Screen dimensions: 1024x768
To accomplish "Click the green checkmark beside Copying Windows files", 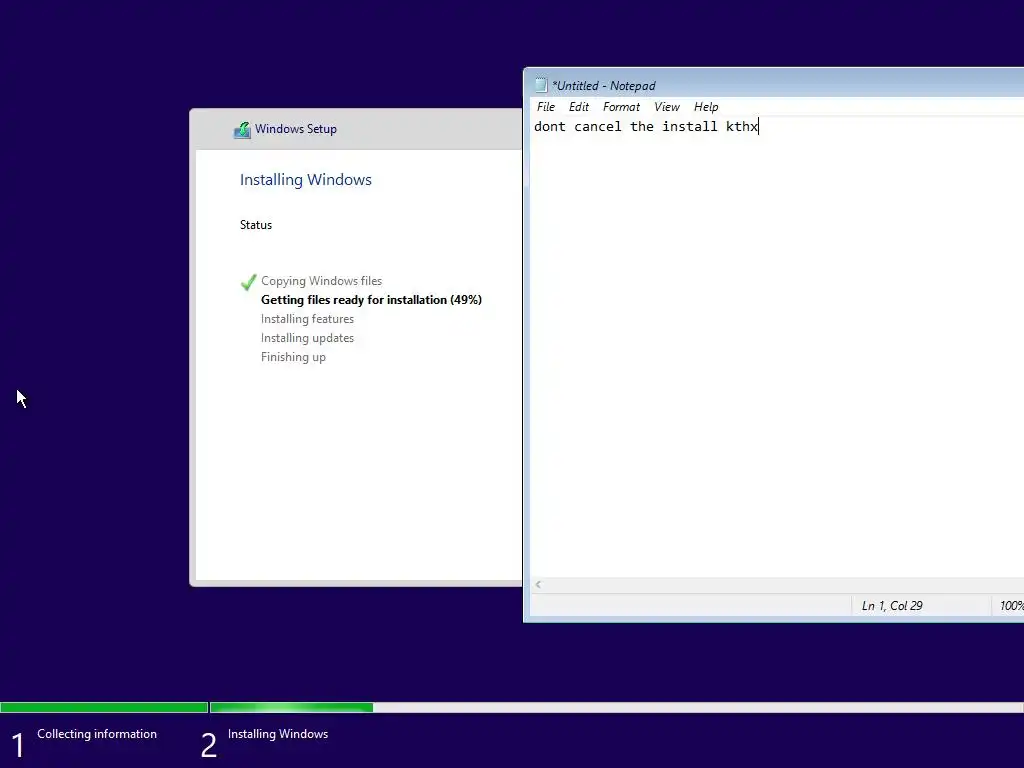I will [x=248, y=282].
